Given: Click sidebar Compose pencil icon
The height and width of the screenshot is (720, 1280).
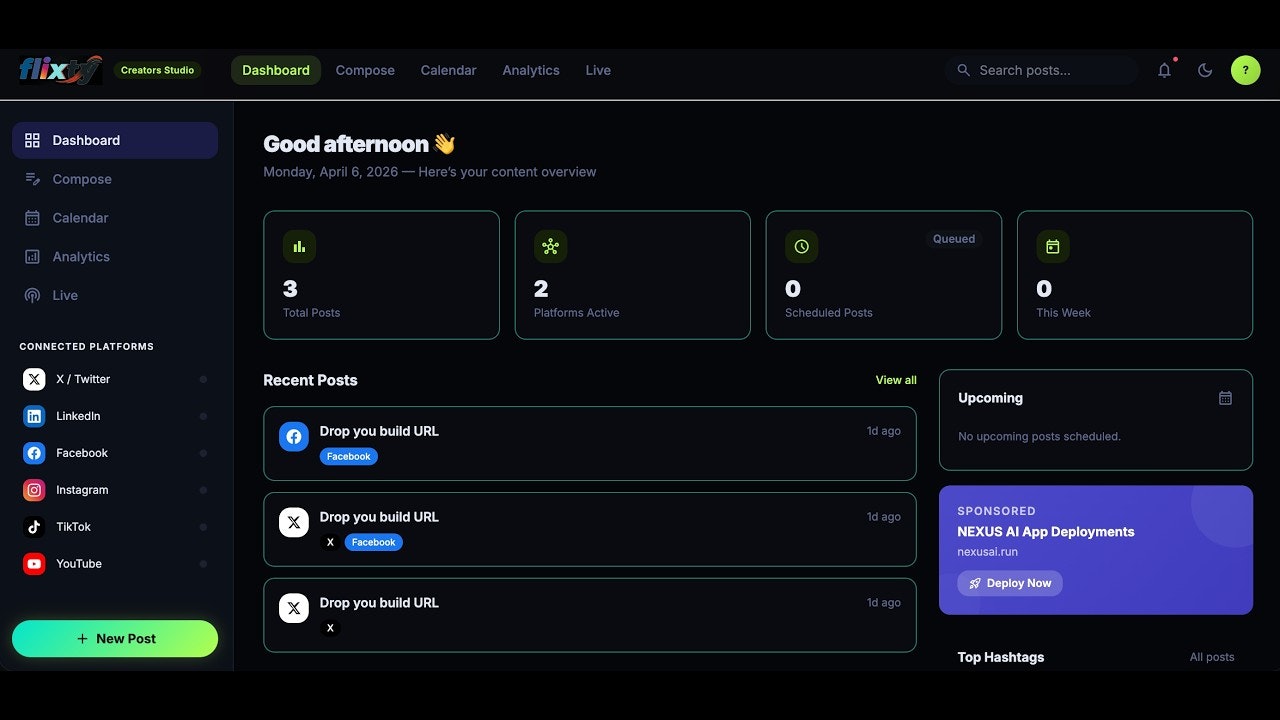Looking at the screenshot, I should [32, 179].
